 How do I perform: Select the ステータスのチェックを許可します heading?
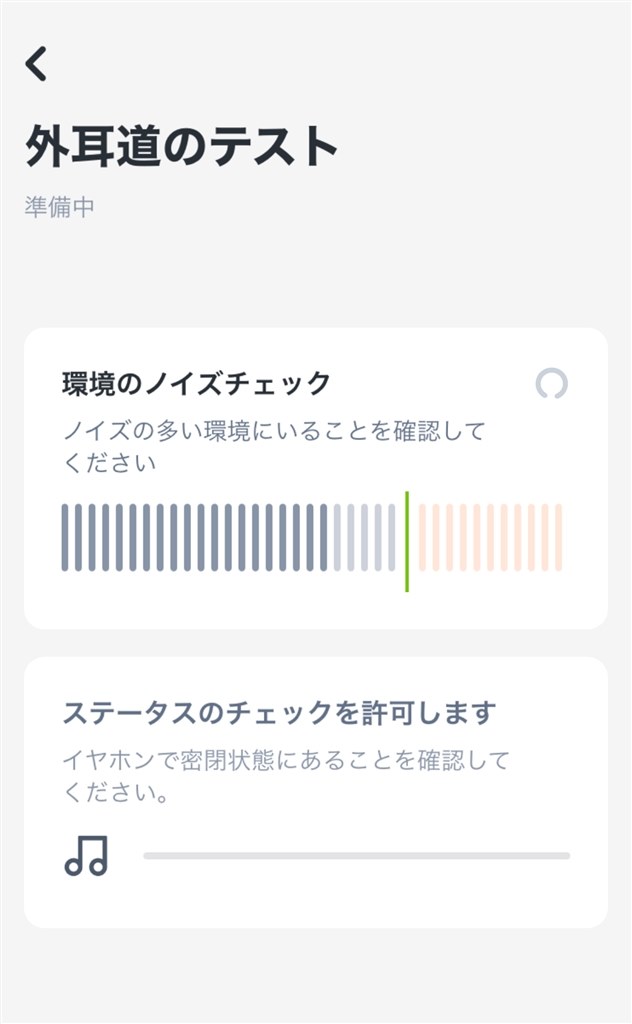click(279, 713)
